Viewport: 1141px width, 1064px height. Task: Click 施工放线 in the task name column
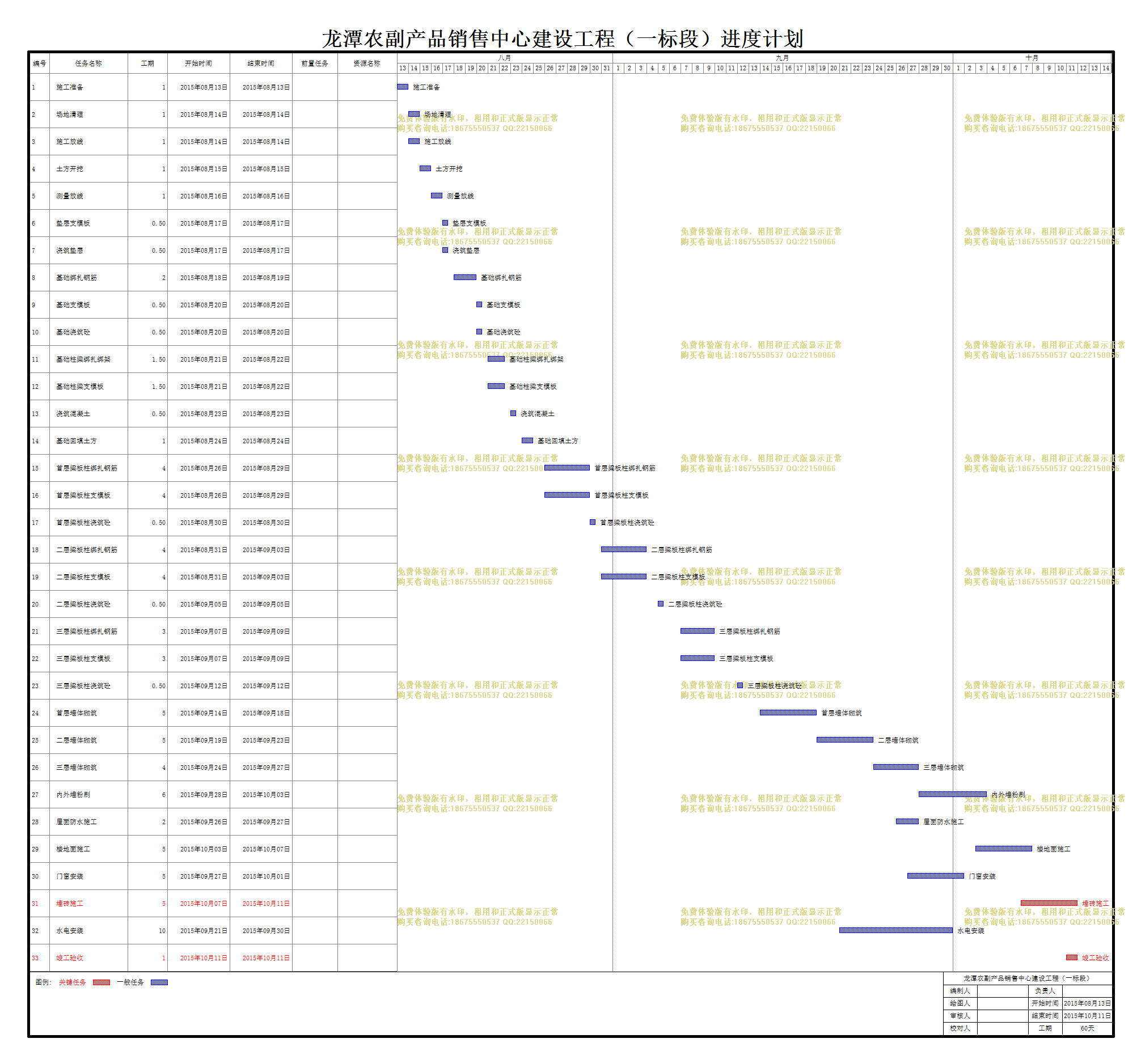pos(69,142)
